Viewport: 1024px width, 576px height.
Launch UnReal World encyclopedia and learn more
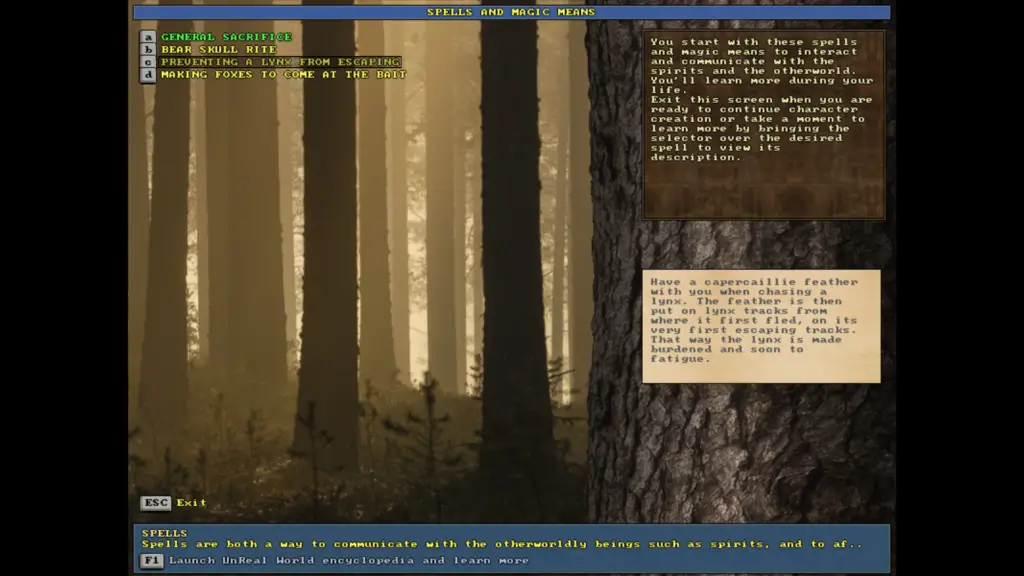349,560
